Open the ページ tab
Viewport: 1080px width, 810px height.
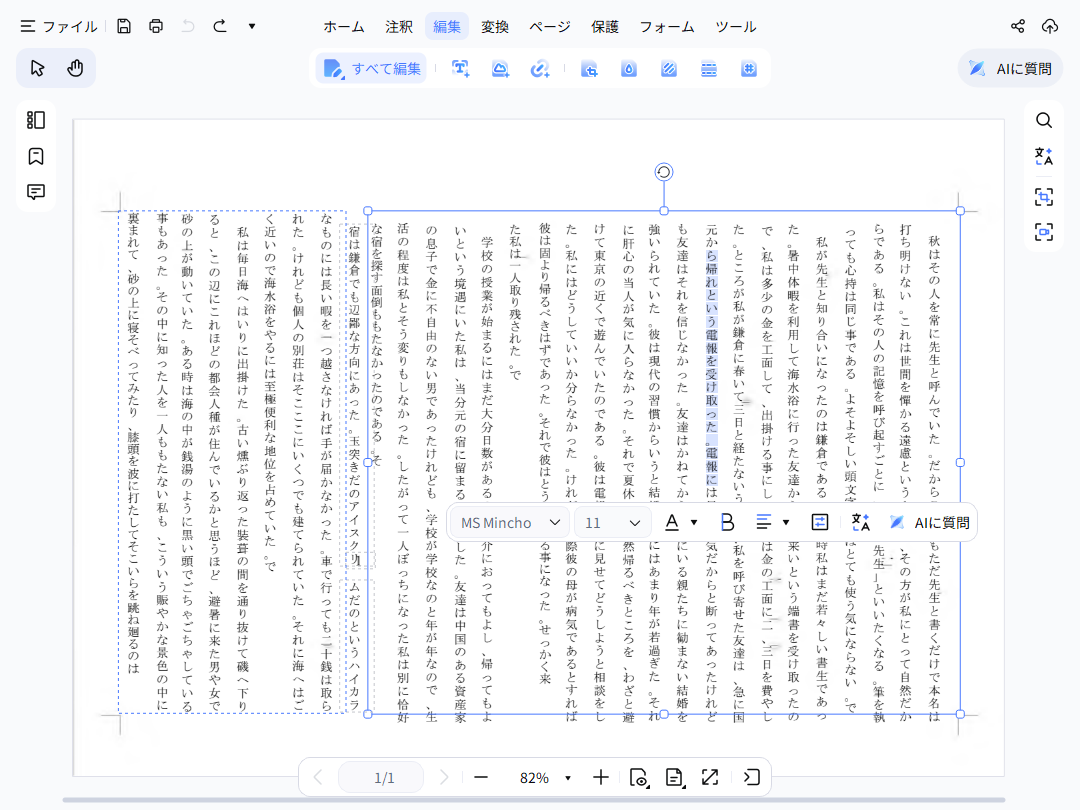click(550, 27)
